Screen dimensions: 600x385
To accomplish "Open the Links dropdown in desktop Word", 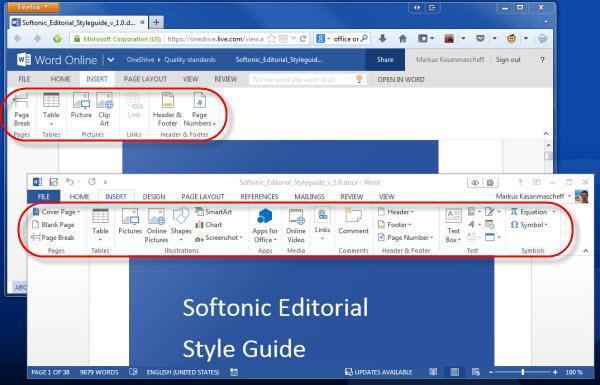I will pyautogui.click(x=323, y=224).
